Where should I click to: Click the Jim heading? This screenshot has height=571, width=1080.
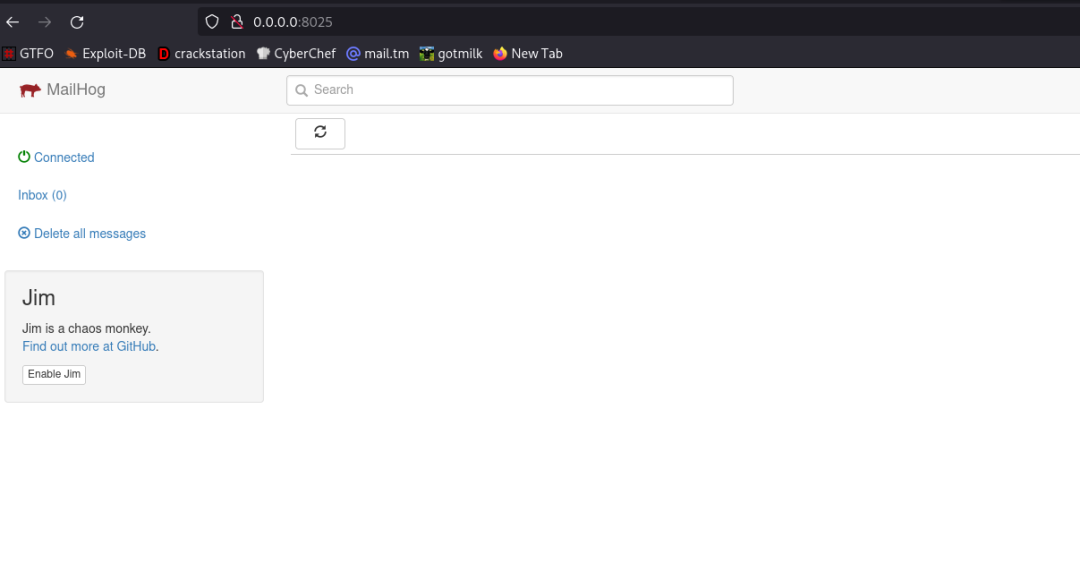pyautogui.click(x=39, y=298)
